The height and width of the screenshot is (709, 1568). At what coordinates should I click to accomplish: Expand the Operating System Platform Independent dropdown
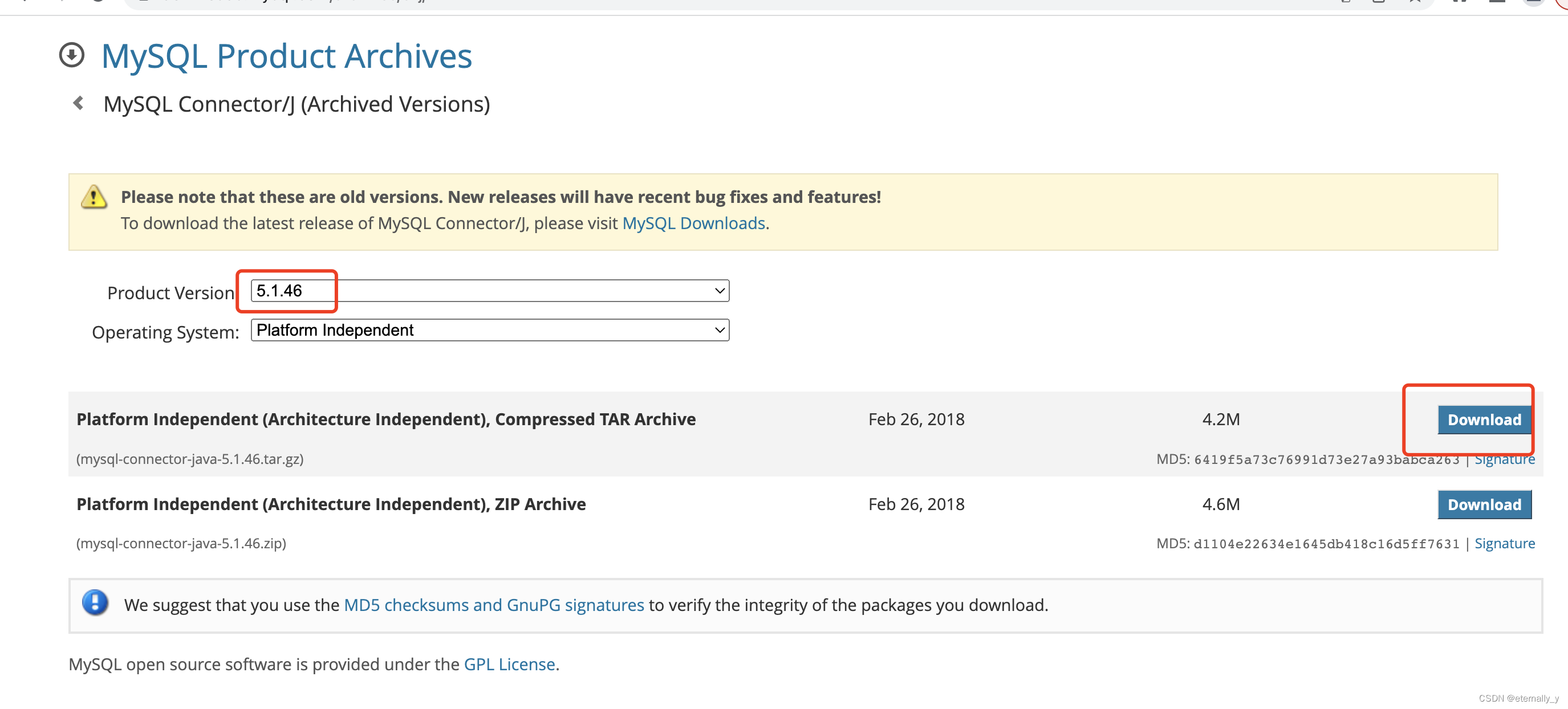pos(489,331)
